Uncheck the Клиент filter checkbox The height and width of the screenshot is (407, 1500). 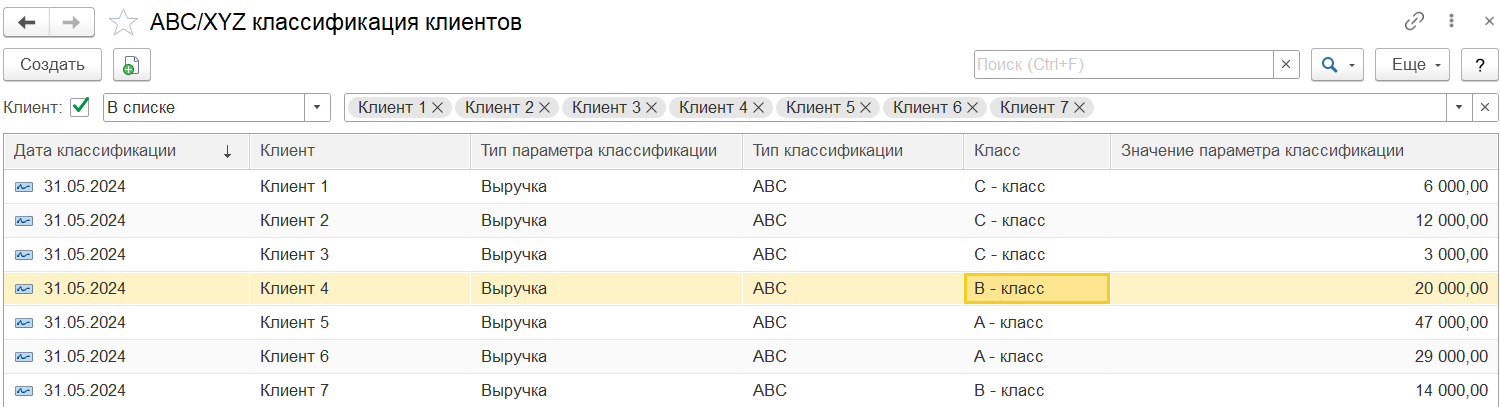click(80, 107)
